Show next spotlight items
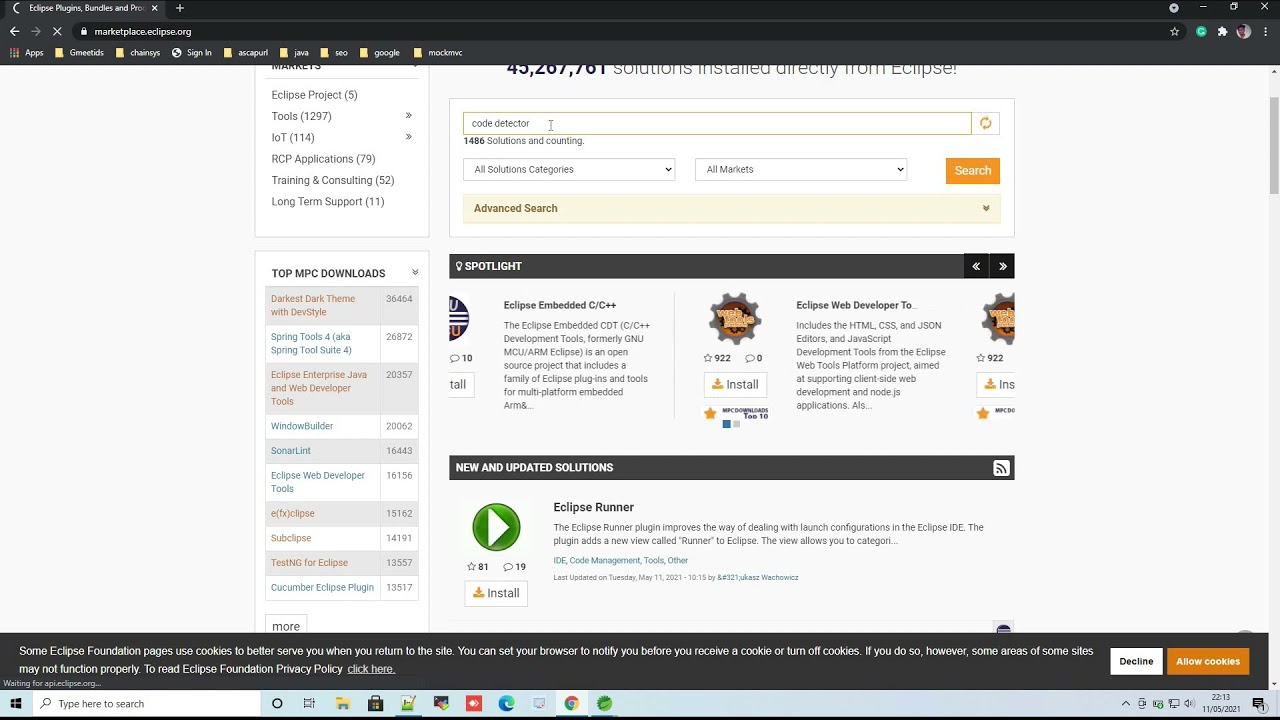 pyautogui.click(x=1002, y=266)
